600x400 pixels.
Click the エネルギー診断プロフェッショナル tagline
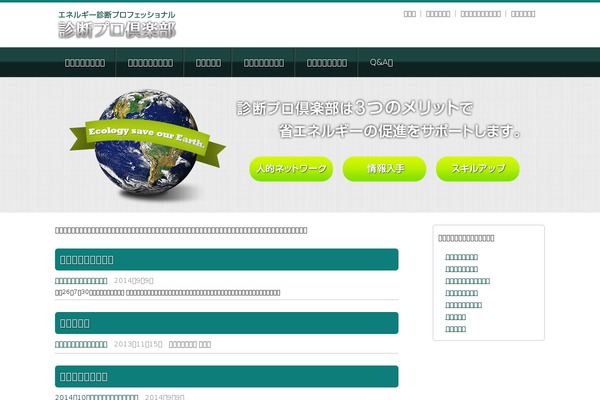pos(117,15)
